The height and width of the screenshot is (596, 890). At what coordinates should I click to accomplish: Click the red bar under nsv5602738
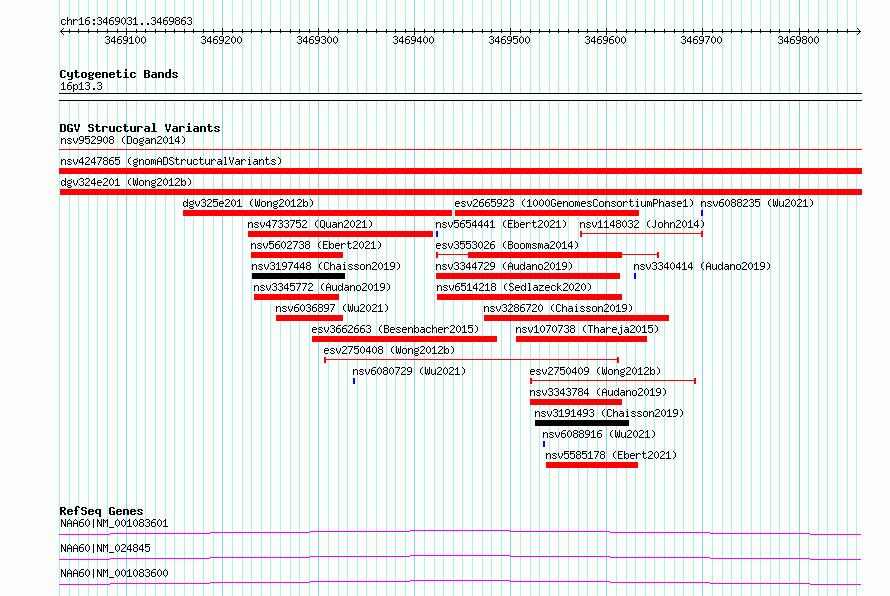point(297,255)
